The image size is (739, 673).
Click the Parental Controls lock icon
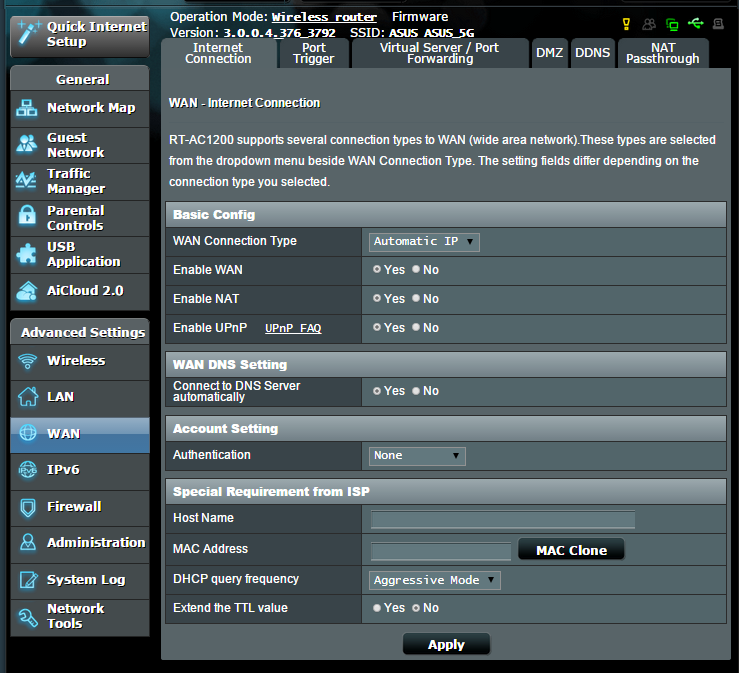point(27,217)
